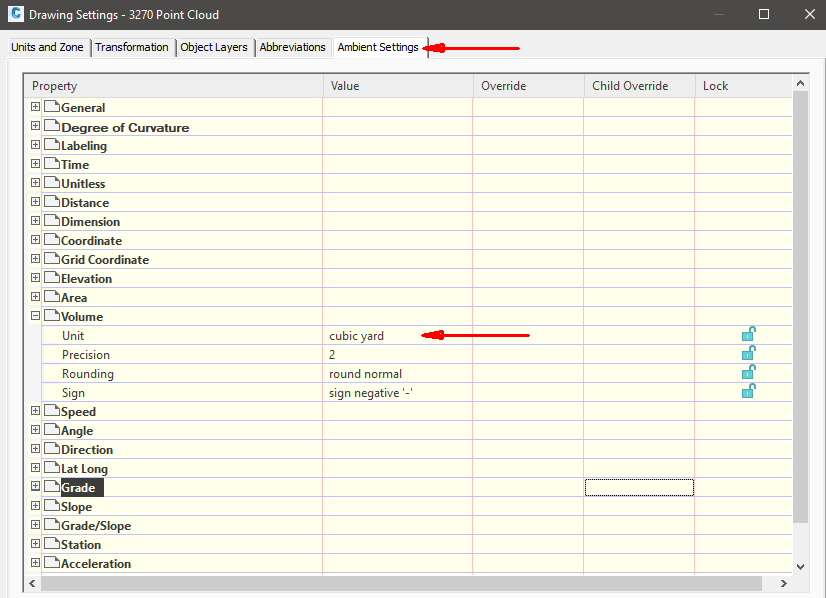The image size is (826, 598).
Task: View the Object Layers tab
Action: click(214, 47)
